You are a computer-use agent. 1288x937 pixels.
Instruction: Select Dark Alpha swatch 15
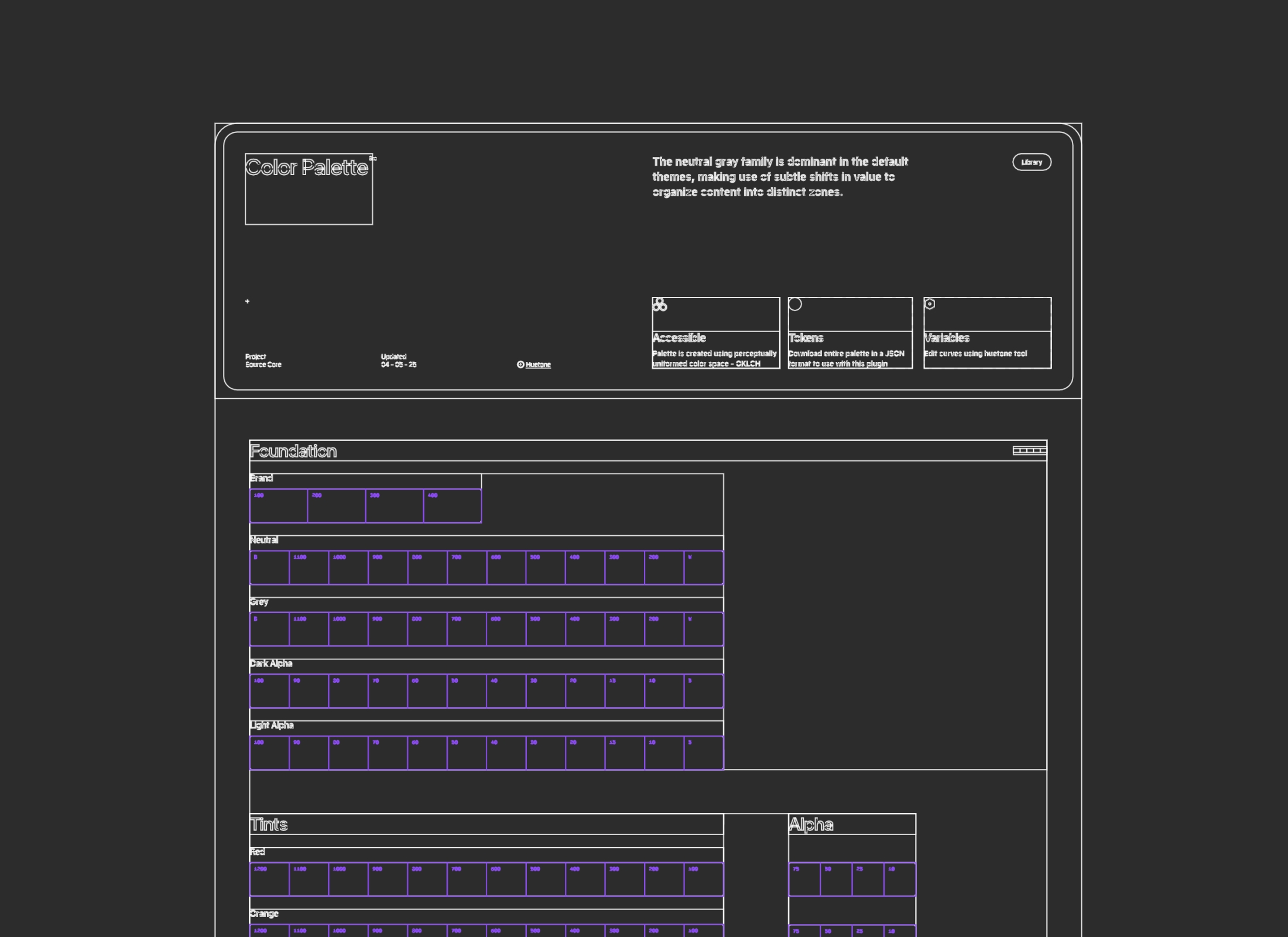(x=625, y=691)
